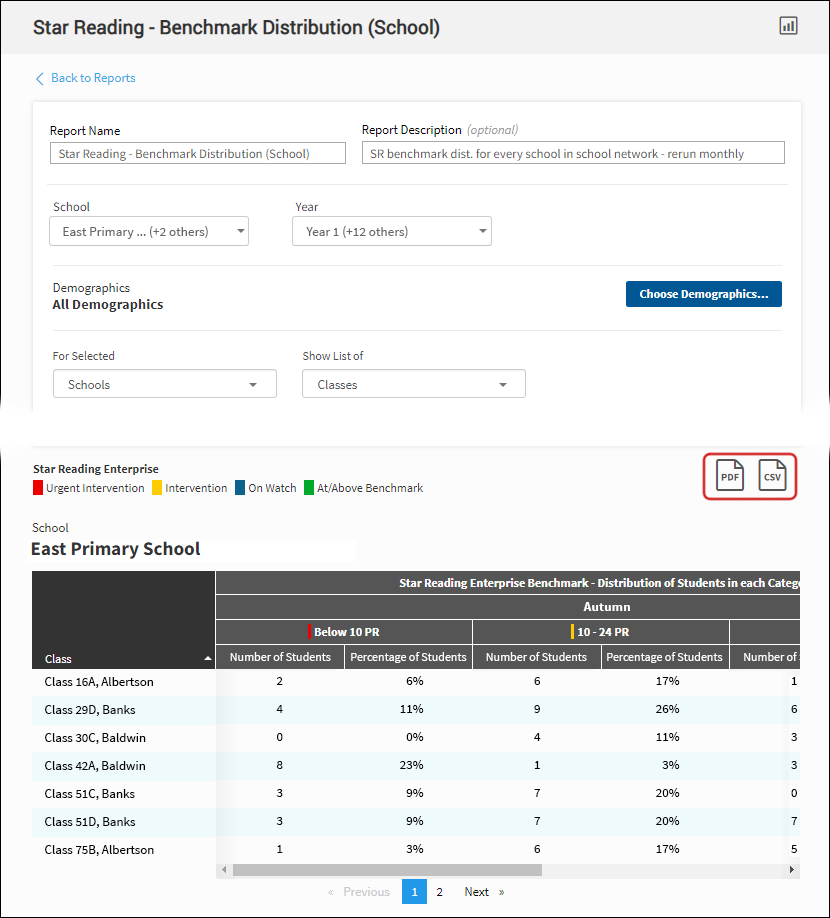Screen dimensions: 830x918
Task: Click the horizontal scrollbar left arrow
Action: click(x=224, y=870)
